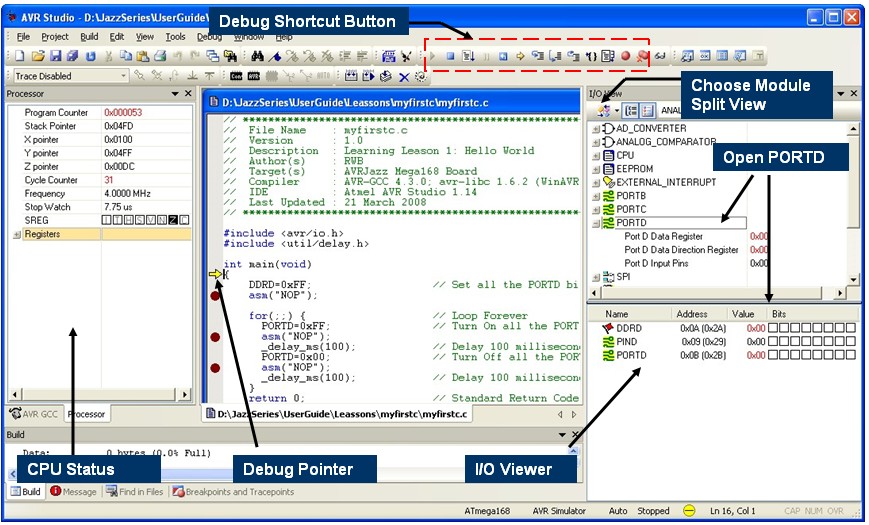Click the Copy icon in the toolbar
The width and height of the screenshot is (869, 525).
(126, 56)
